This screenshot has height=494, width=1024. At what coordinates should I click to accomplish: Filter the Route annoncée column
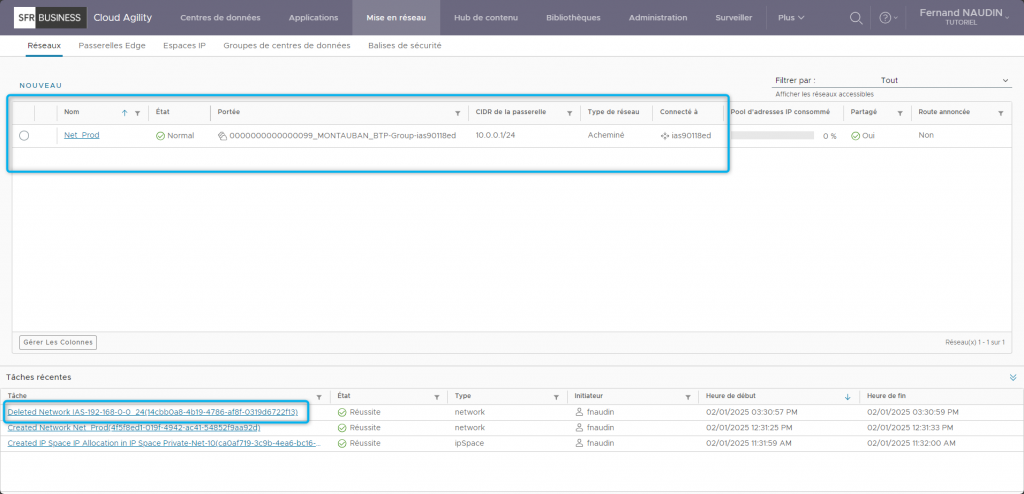click(x=1000, y=113)
